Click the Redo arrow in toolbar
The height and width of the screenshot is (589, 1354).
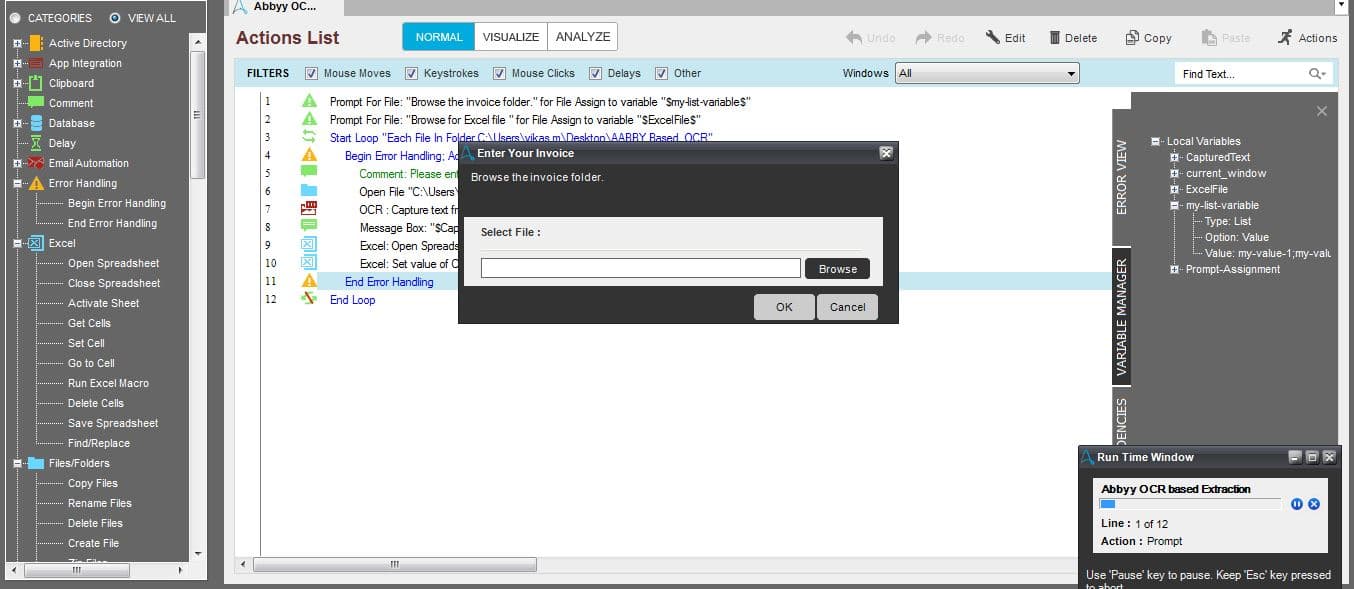(923, 38)
